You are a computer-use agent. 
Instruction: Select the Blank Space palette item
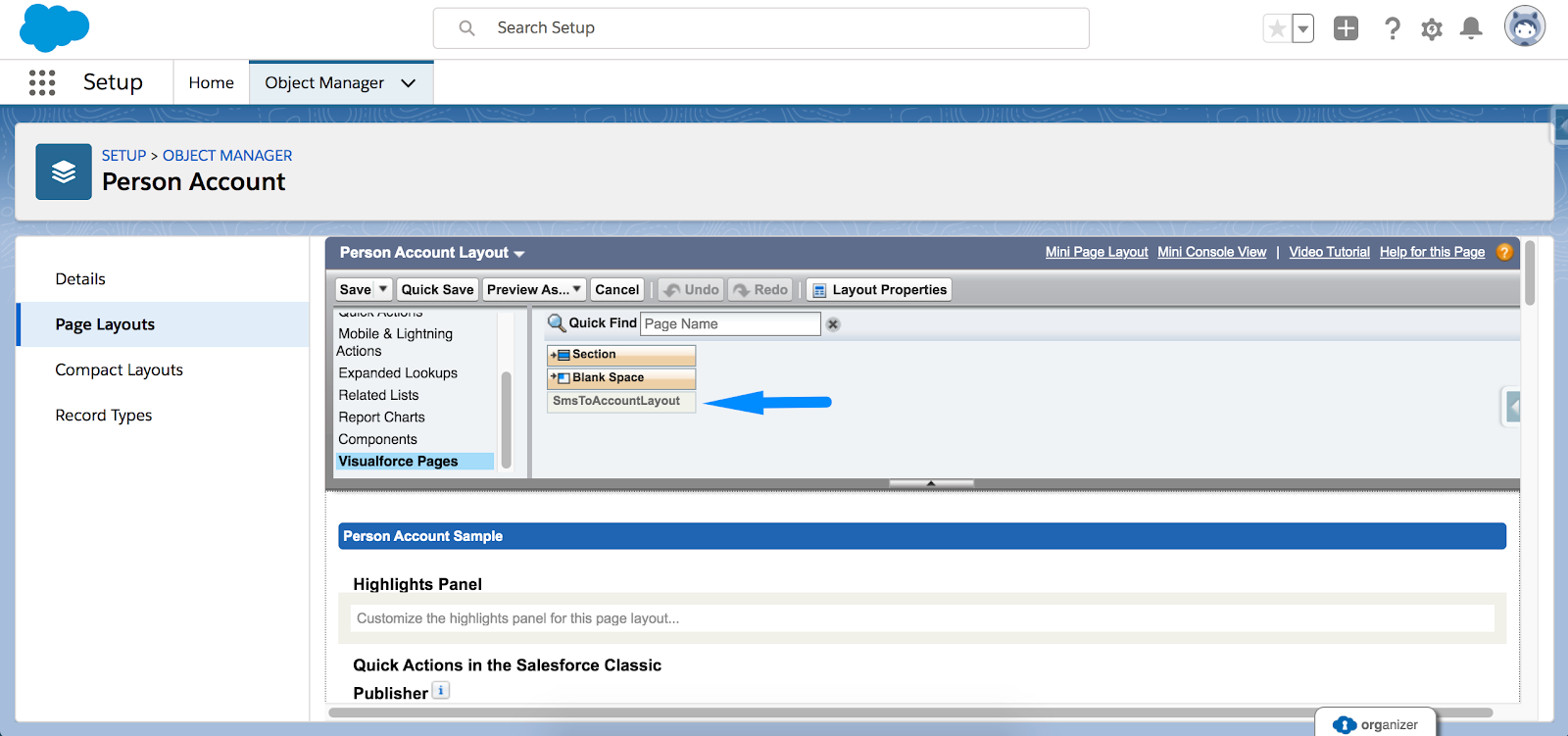coord(621,378)
